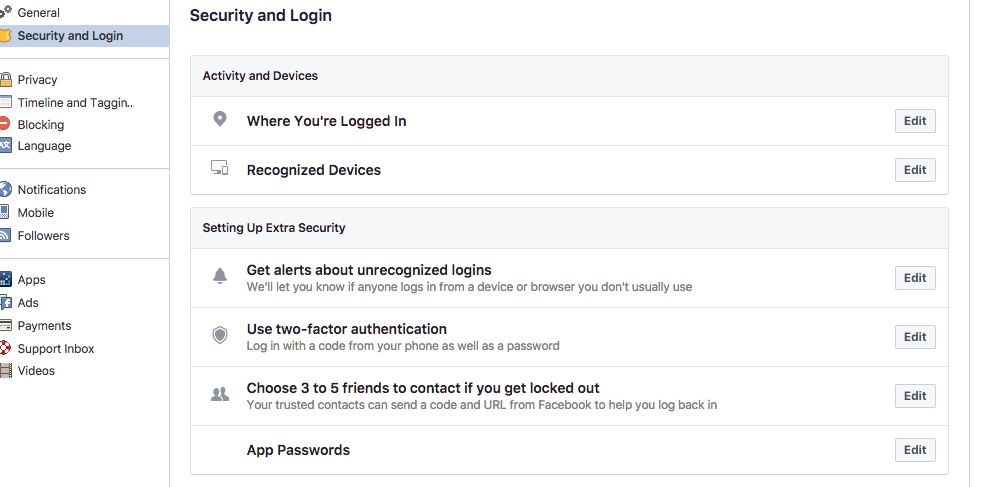Click the trusted friends people icon

click(219, 395)
